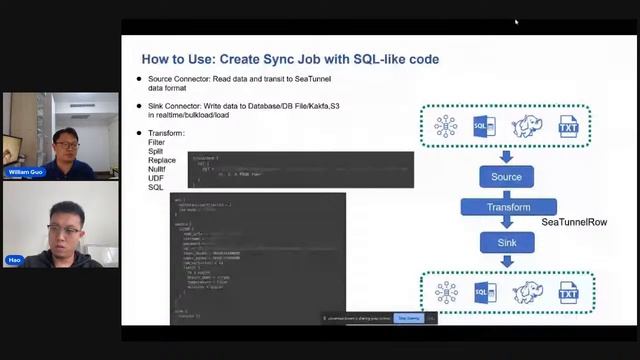Click the Stop sharing button
This screenshot has height=360, width=640.
pos(409,318)
